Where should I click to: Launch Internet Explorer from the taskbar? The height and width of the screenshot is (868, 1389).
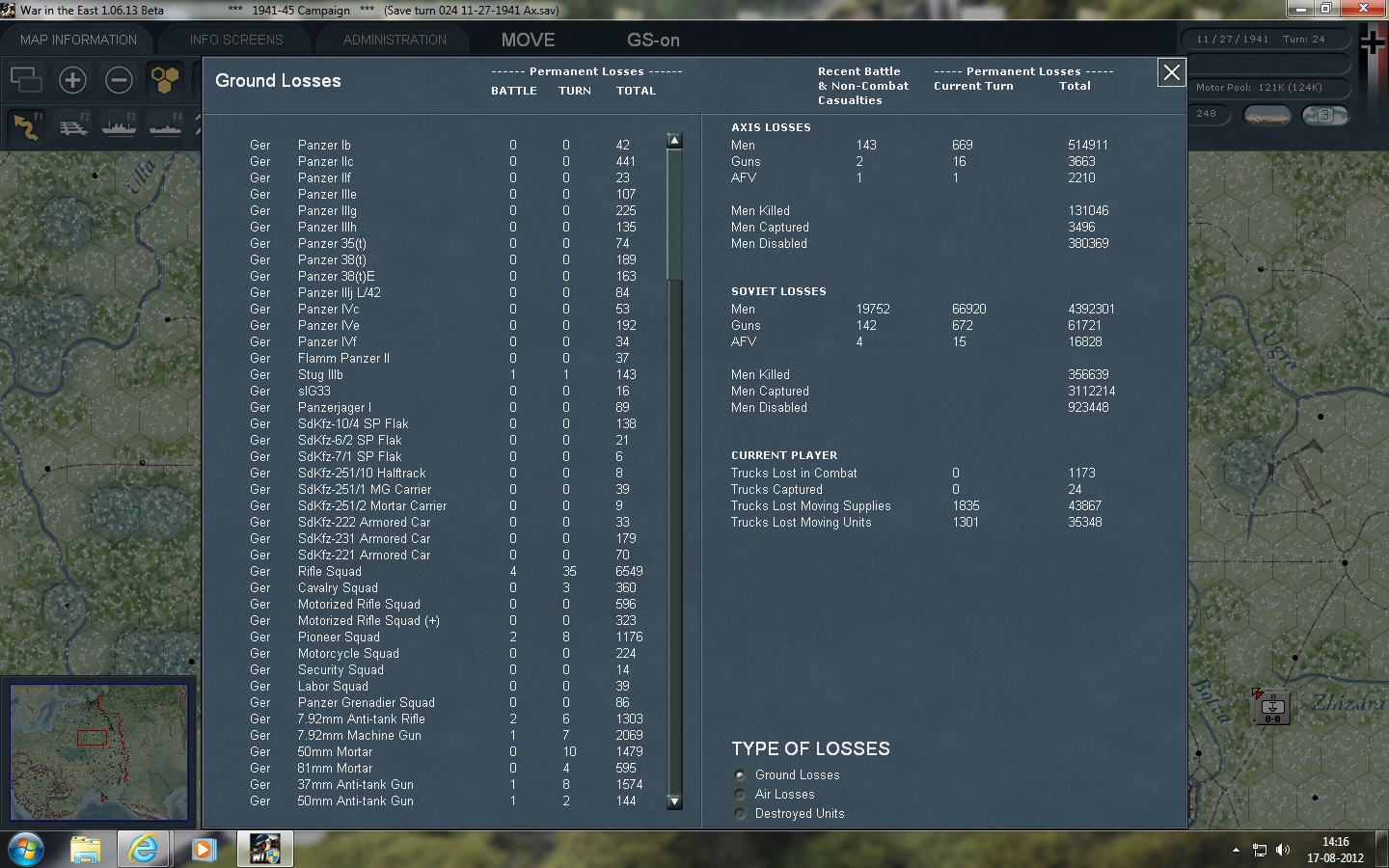tap(144, 849)
